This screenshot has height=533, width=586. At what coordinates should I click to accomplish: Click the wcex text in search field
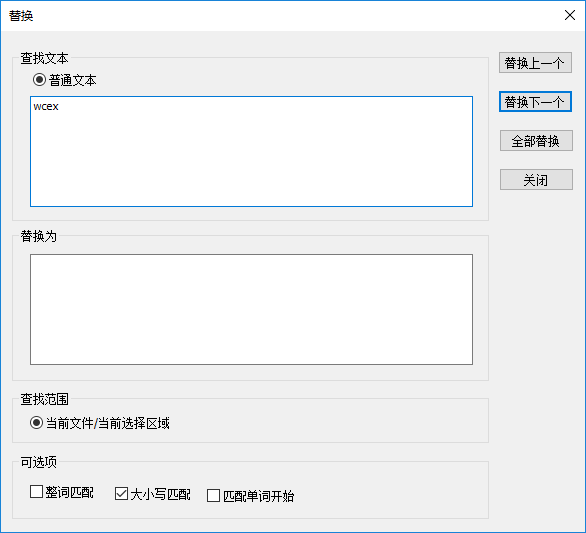click(46, 107)
